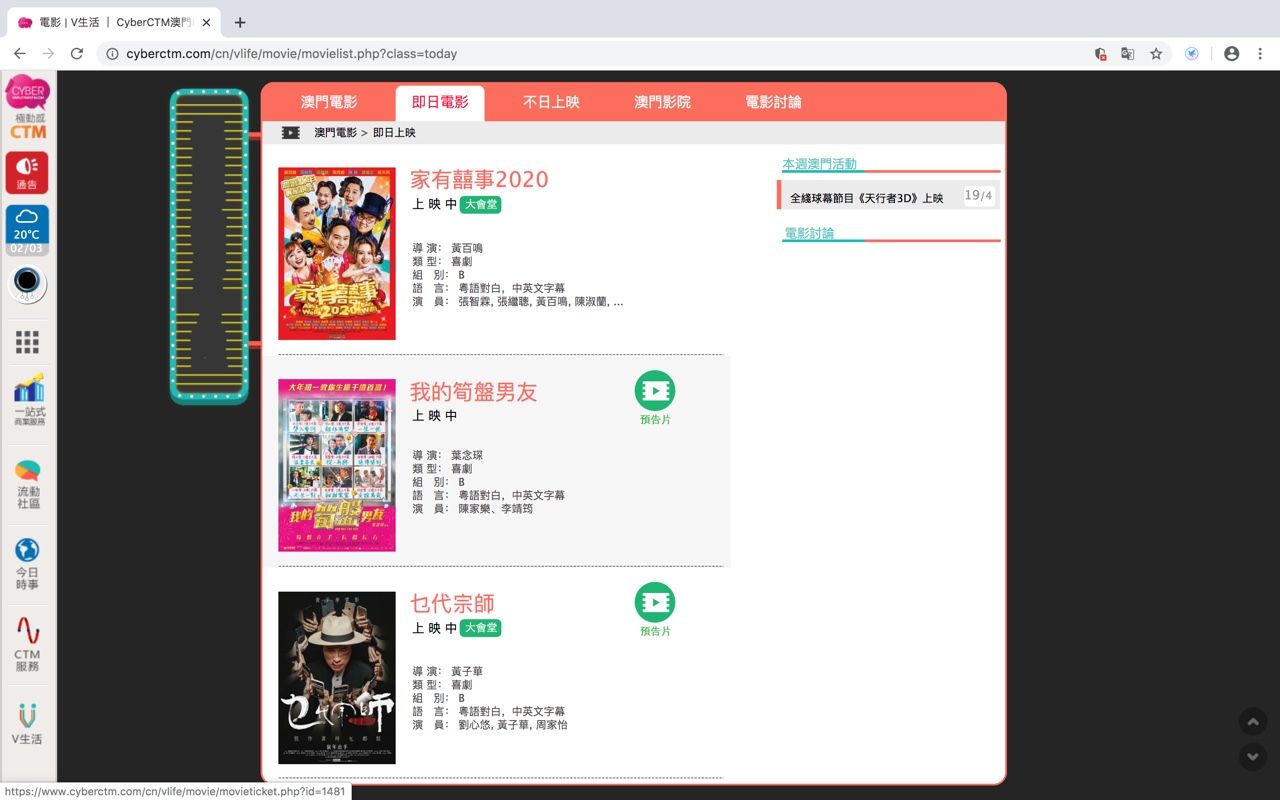Click the 乜代宗師 movie poster
The width and height of the screenshot is (1280, 800).
pos(337,678)
